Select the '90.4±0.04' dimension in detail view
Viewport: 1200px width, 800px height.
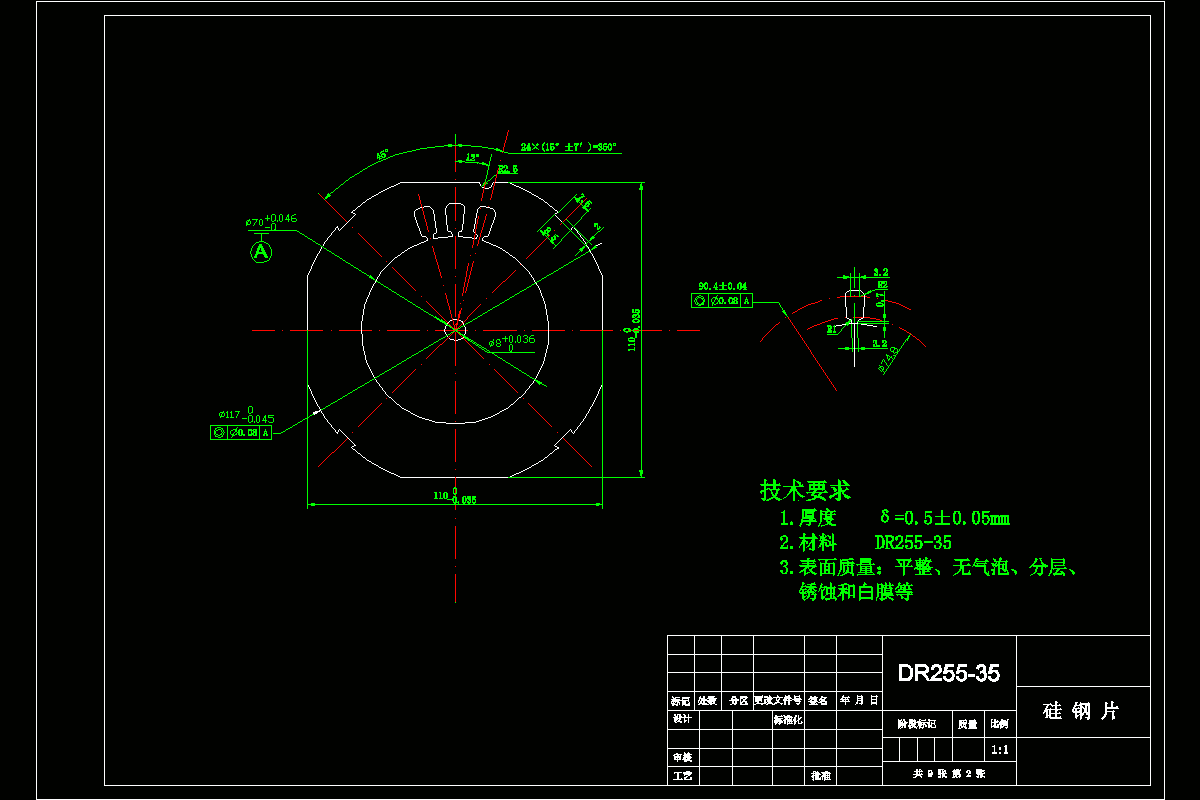(722, 287)
